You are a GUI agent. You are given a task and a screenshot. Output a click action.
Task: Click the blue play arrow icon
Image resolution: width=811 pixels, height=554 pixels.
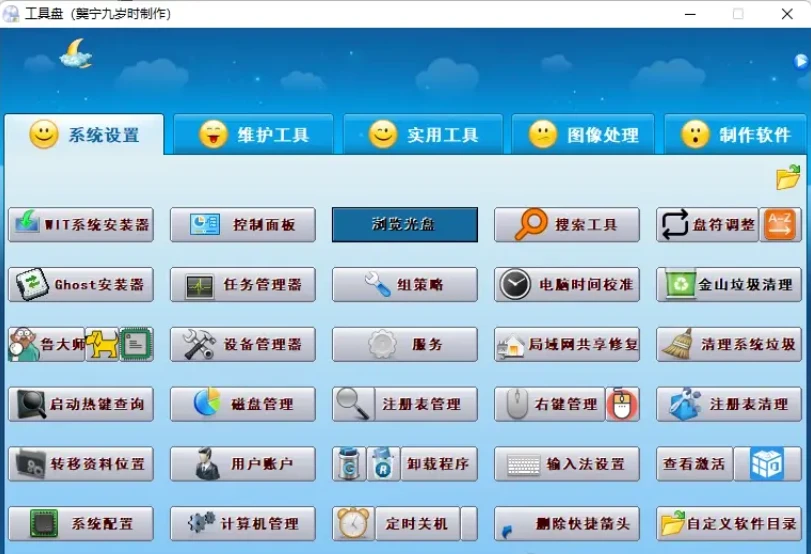801,62
